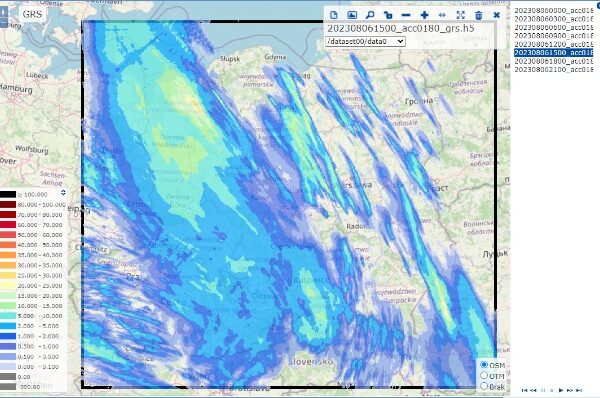Click the horizontal double-arrow icon in toolbar
This screenshot has width=600, height=398.
442,15
